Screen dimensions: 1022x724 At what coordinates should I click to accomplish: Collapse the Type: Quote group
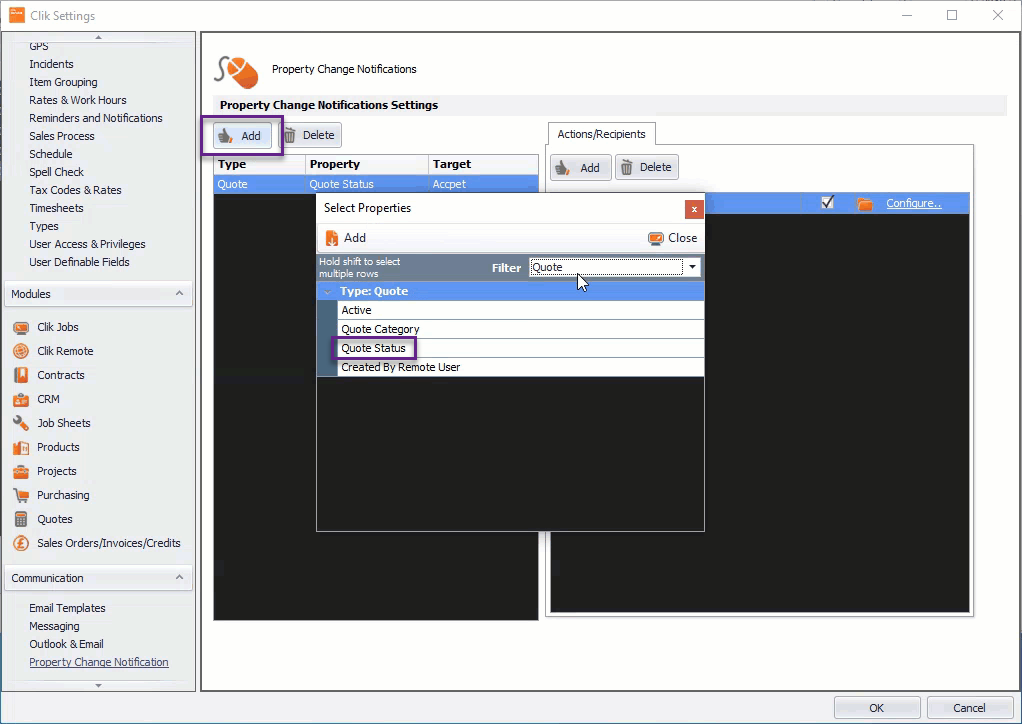(327, 291)
